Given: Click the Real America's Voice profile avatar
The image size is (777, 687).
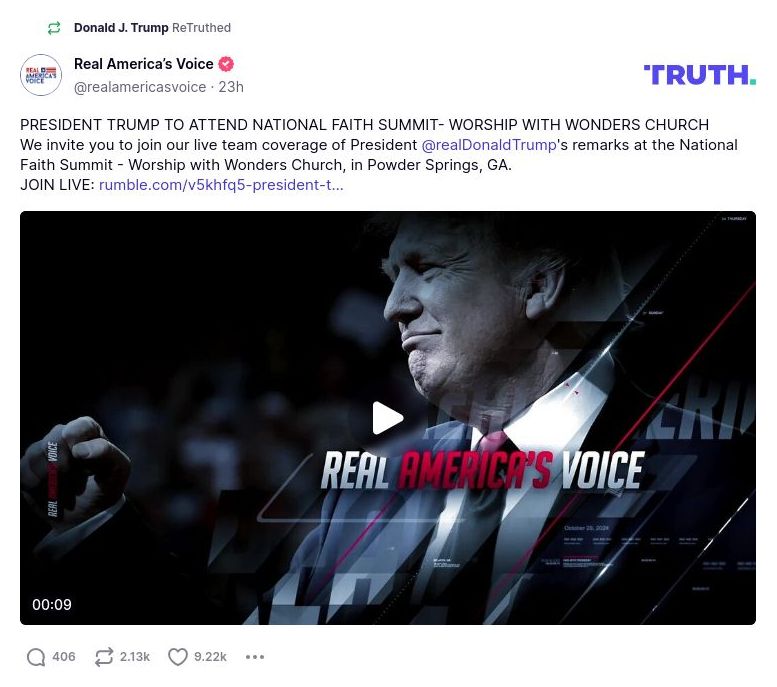Looking at the screenshot, I should (41, 75).
